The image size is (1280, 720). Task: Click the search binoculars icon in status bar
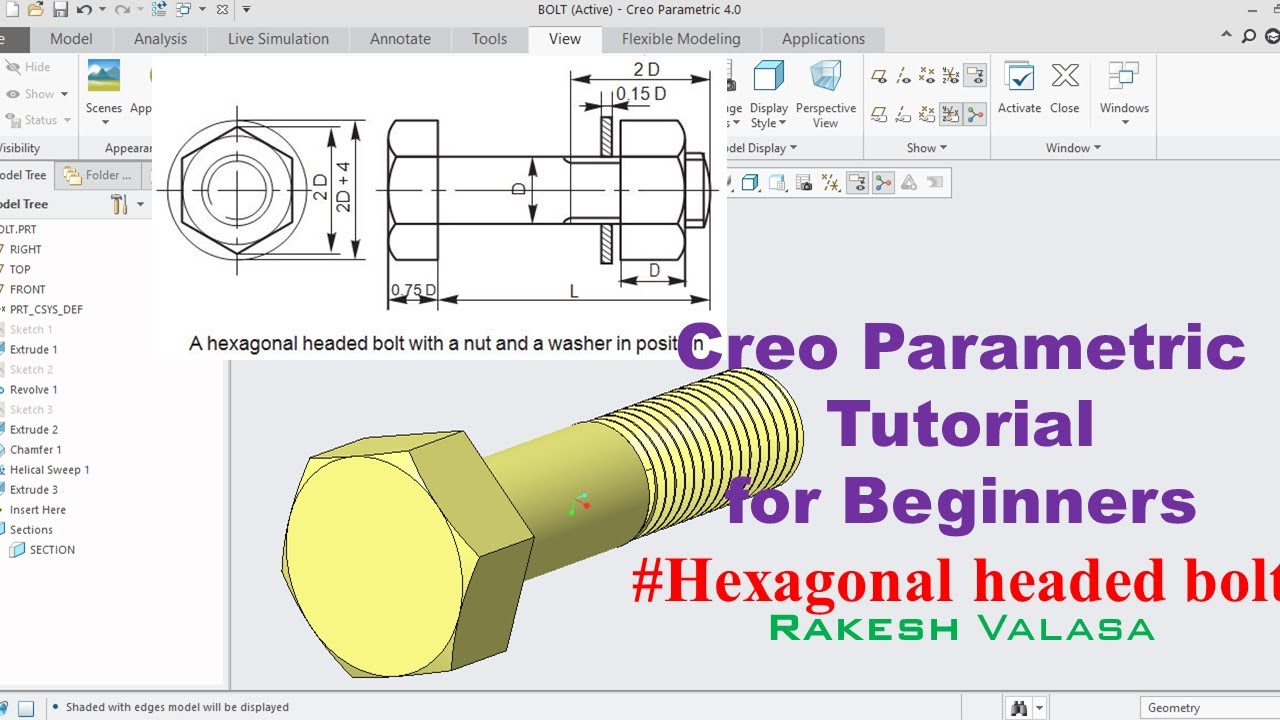point(1019,708)
